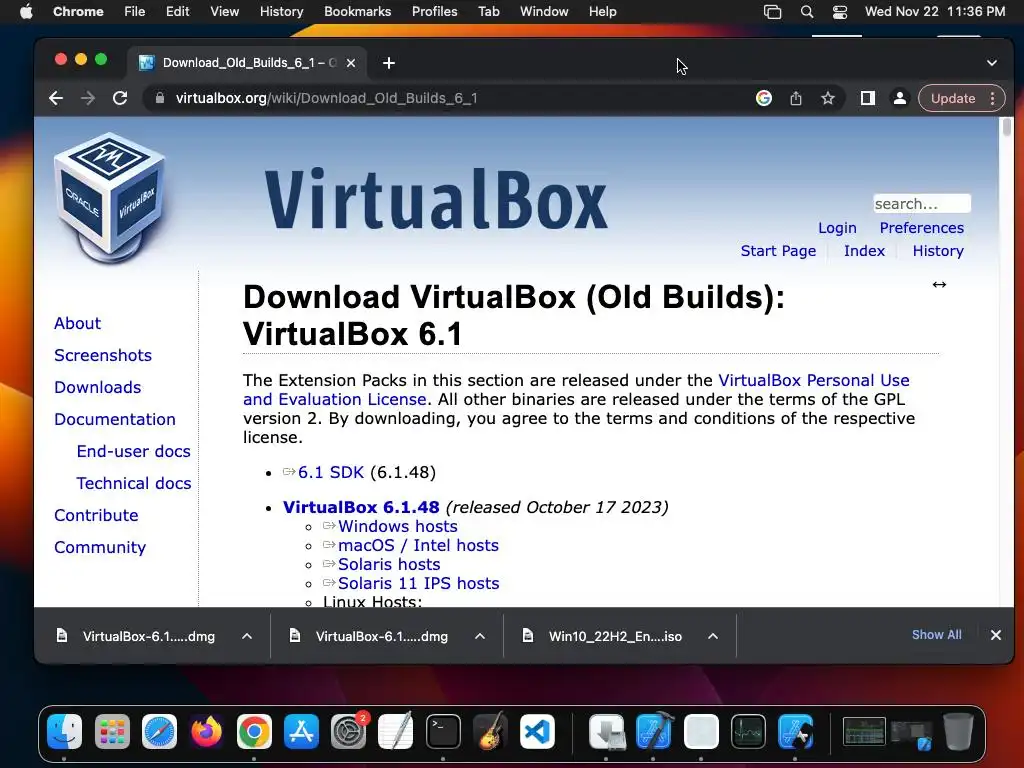
Task: Open the Chrome profile icon
Action: point(899,99)
